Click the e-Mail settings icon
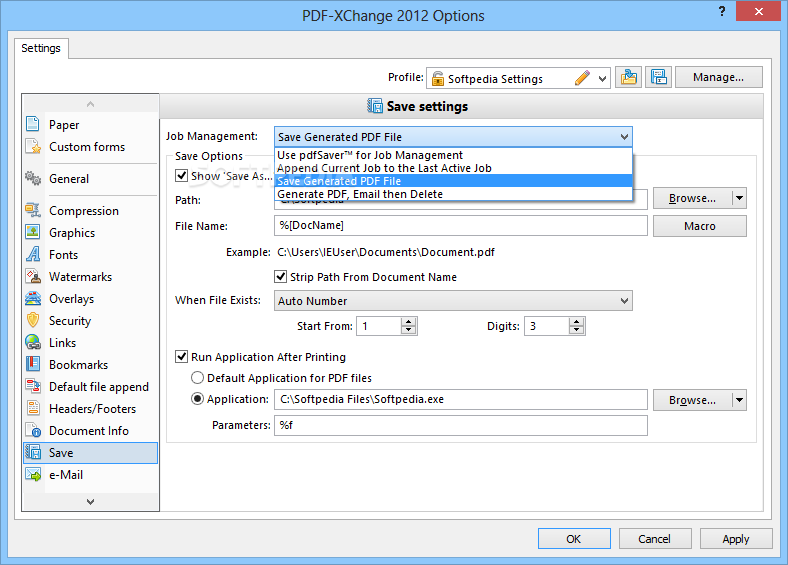The height and width of the screenshot is (565, 788). click(34, 475)
